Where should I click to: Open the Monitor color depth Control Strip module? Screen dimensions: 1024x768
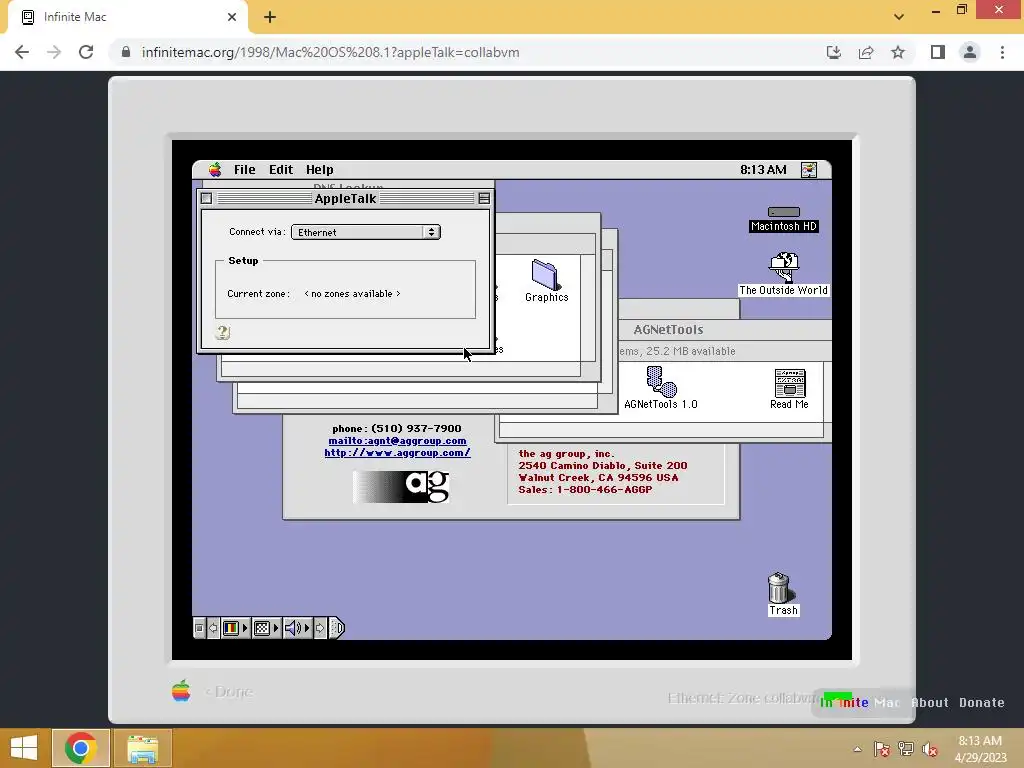click(x=231, y=628)
